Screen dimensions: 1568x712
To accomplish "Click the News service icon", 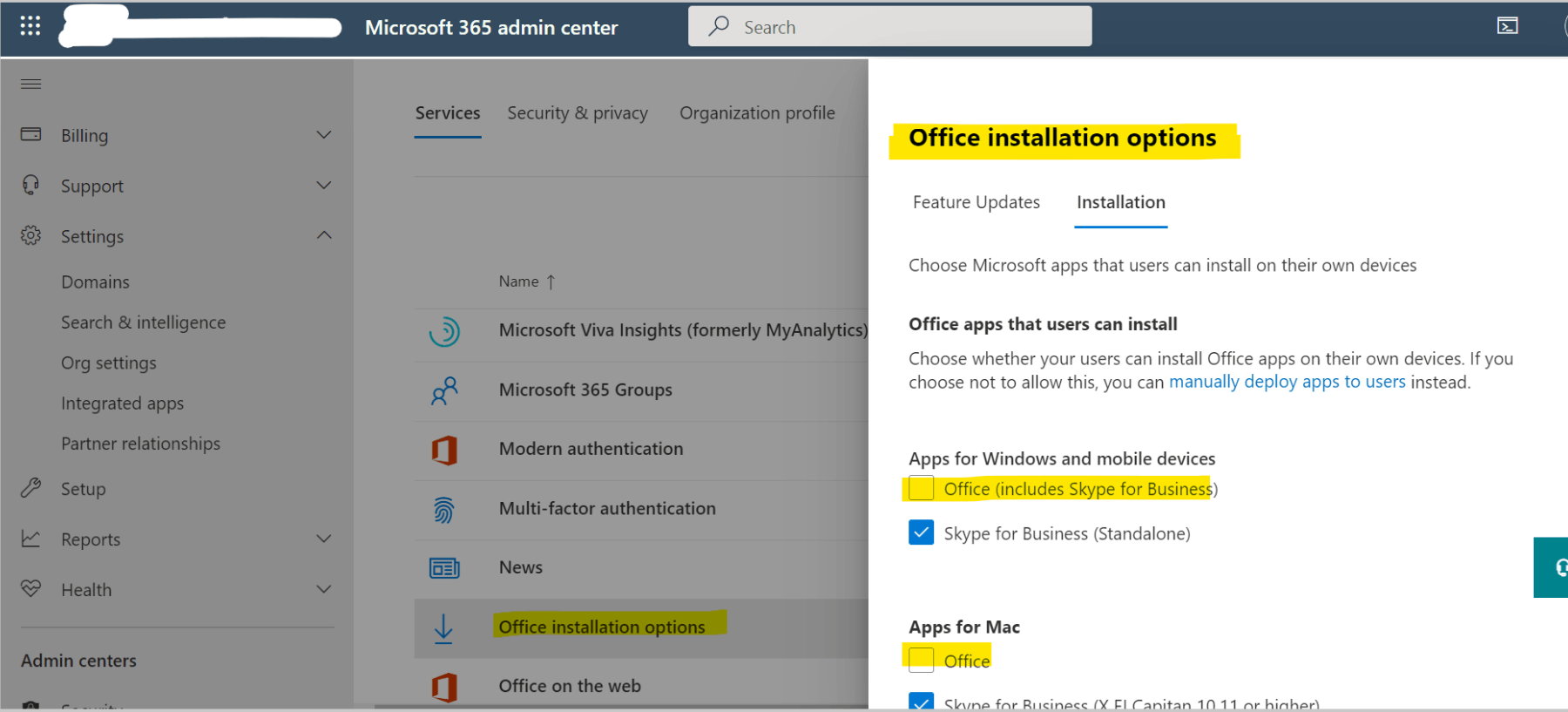I will tap(444, 568).
